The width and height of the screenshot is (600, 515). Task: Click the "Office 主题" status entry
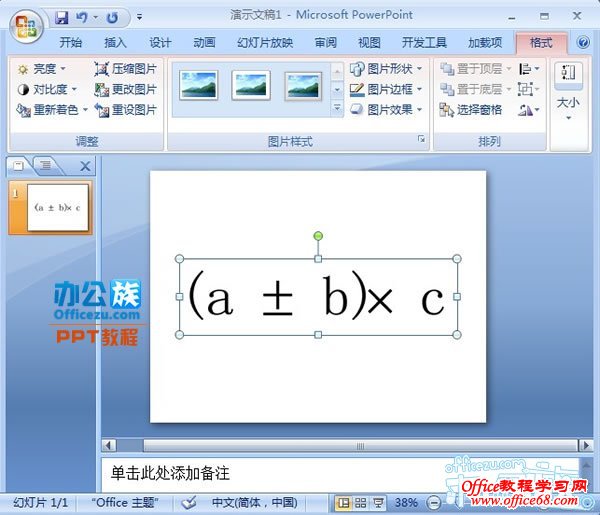click(x=125, y=502)
